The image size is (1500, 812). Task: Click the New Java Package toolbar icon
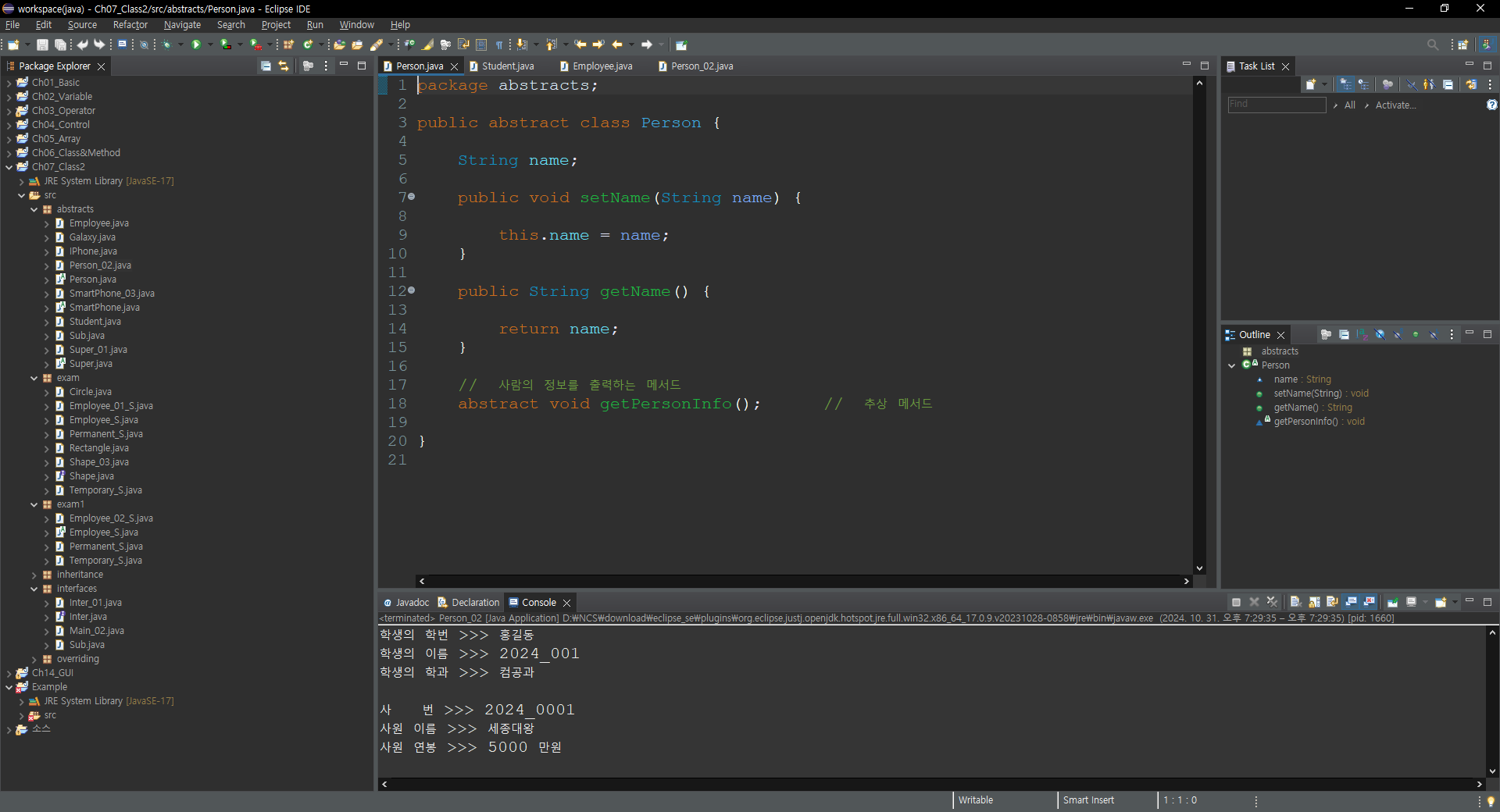289,45
